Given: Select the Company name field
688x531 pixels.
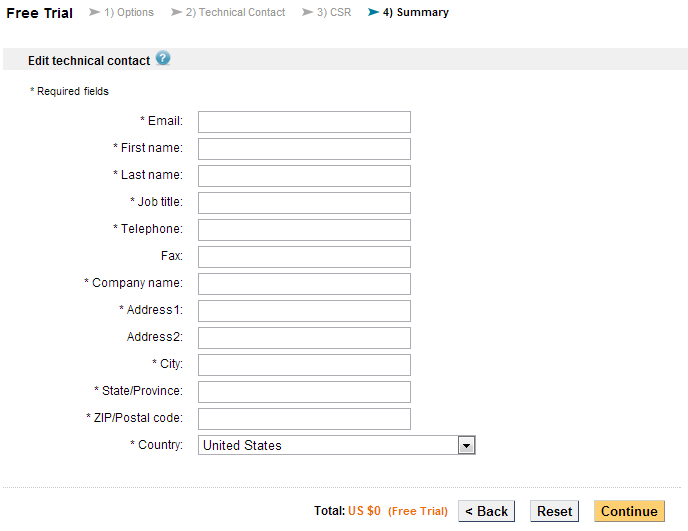Looking at the screenshot, I should [304, 284].
